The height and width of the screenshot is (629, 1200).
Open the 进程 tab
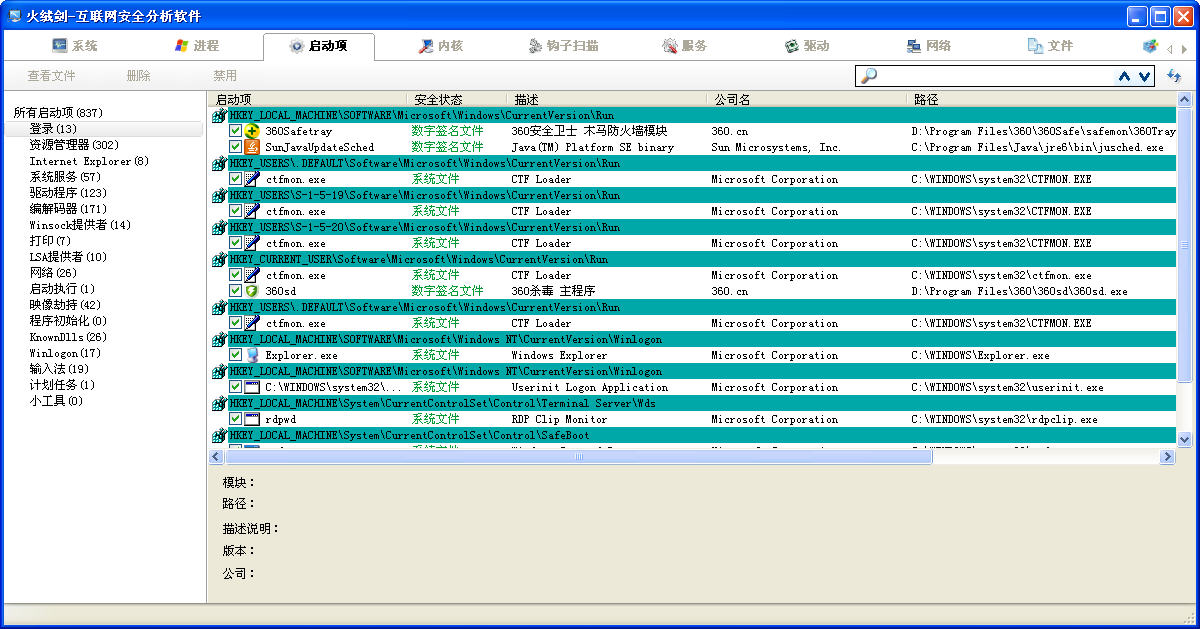point(197,46)
